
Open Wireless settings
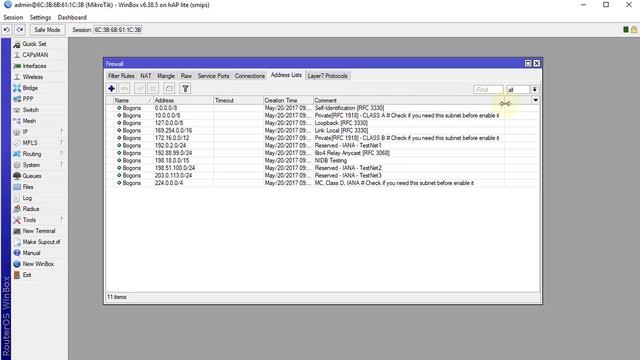[33, 77]
